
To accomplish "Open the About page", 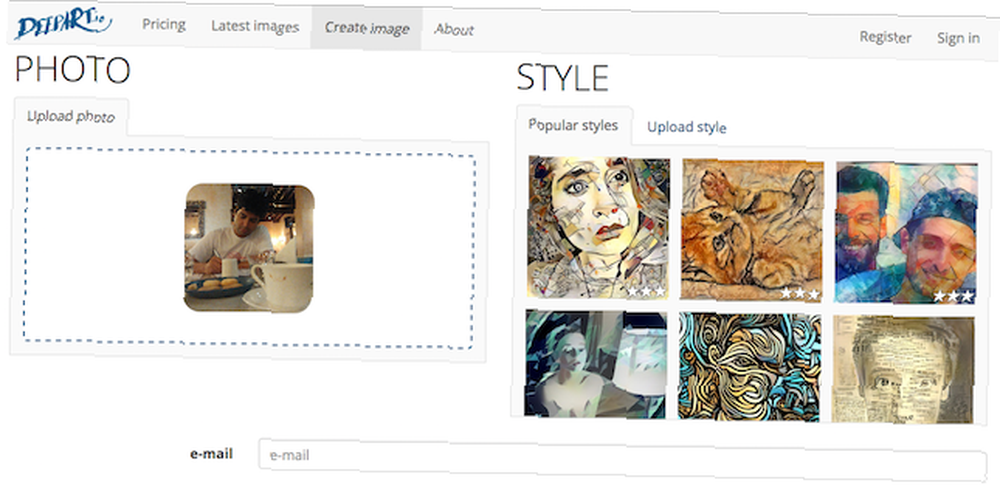I will coord(454,30).
